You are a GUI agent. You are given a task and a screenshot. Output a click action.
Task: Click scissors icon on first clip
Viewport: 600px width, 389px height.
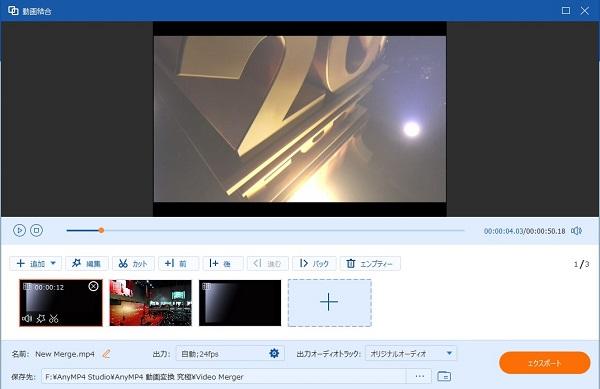[54, 318]
